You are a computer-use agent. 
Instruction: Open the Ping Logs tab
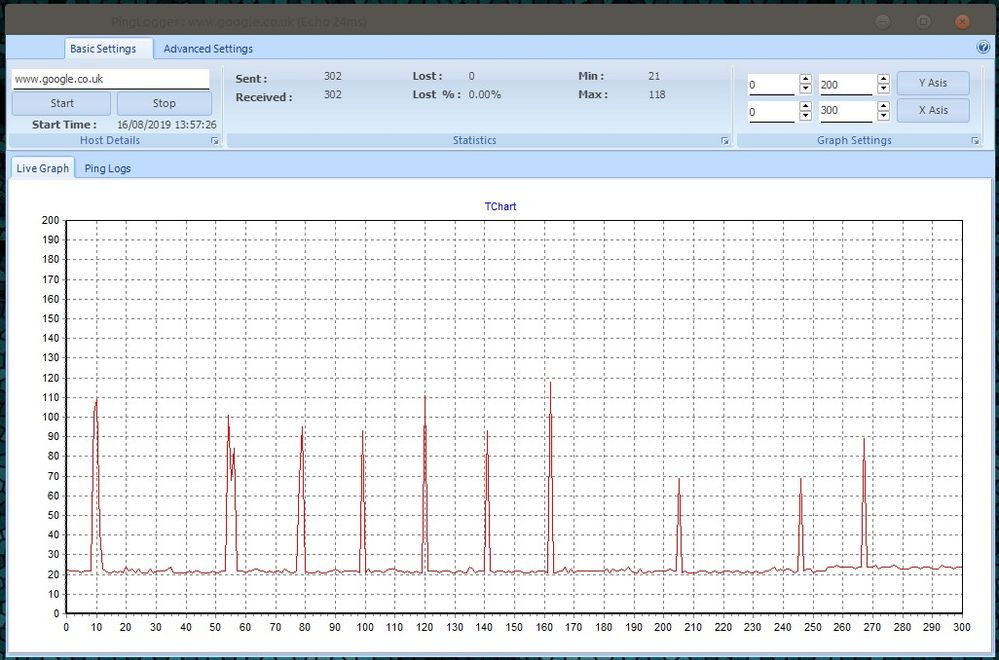108,168
